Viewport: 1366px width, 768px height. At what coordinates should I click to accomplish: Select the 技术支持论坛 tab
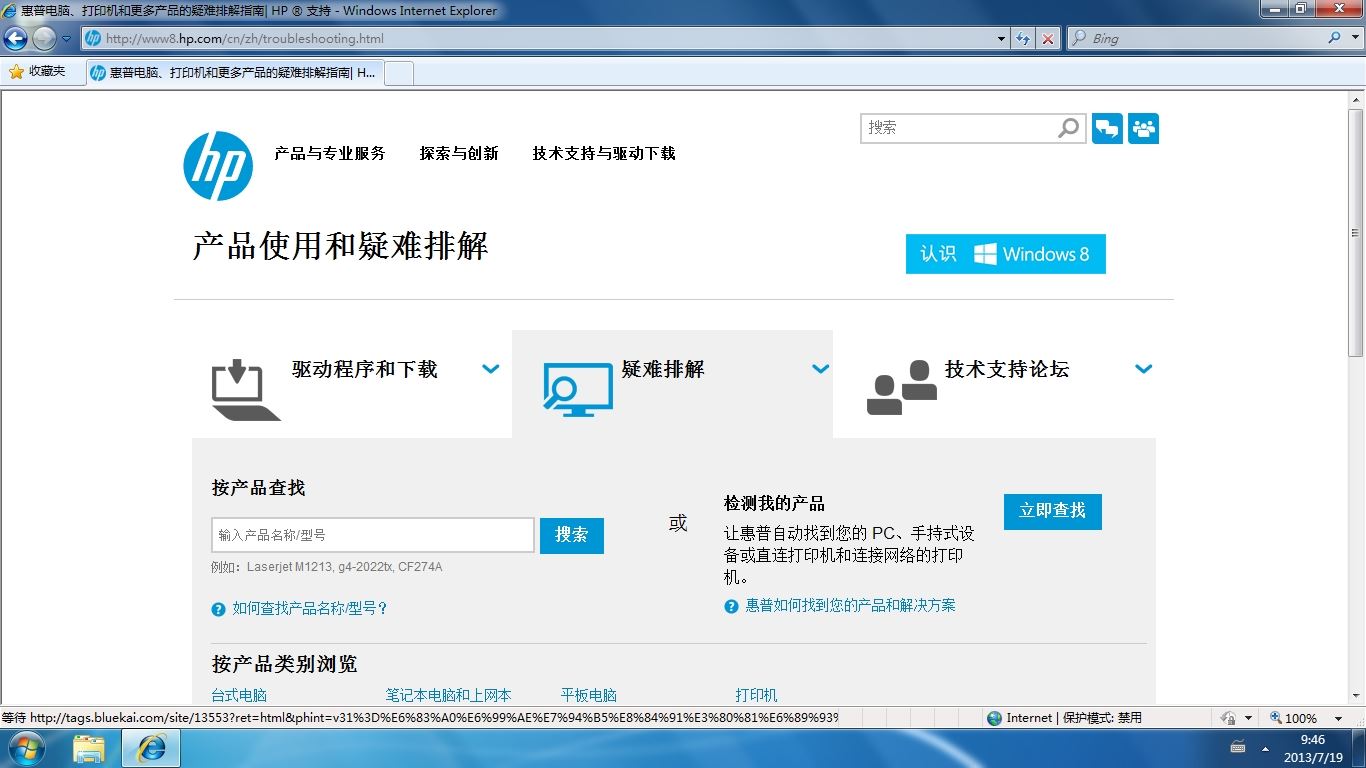(x=994, y=384)
